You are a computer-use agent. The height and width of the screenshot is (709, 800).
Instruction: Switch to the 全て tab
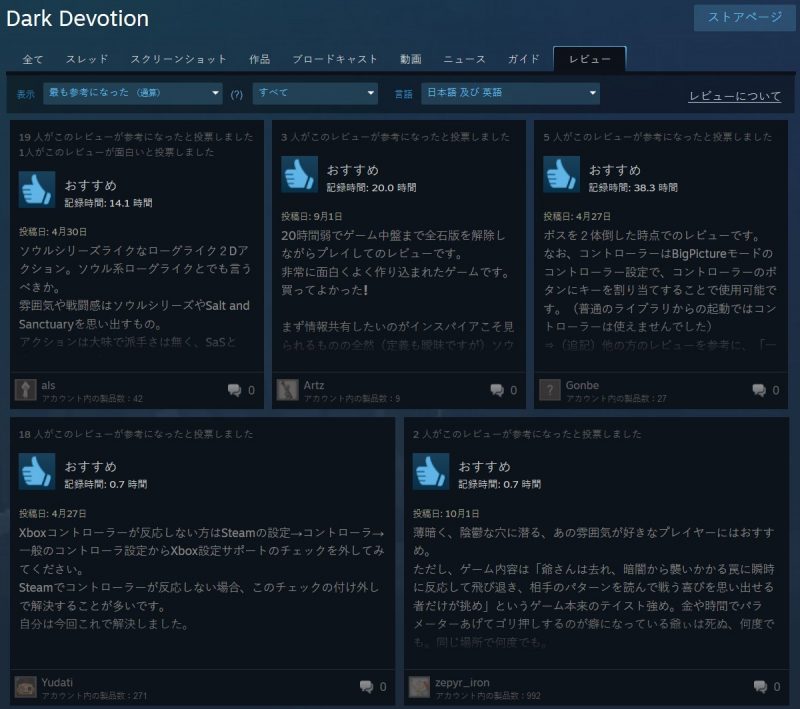33,59
